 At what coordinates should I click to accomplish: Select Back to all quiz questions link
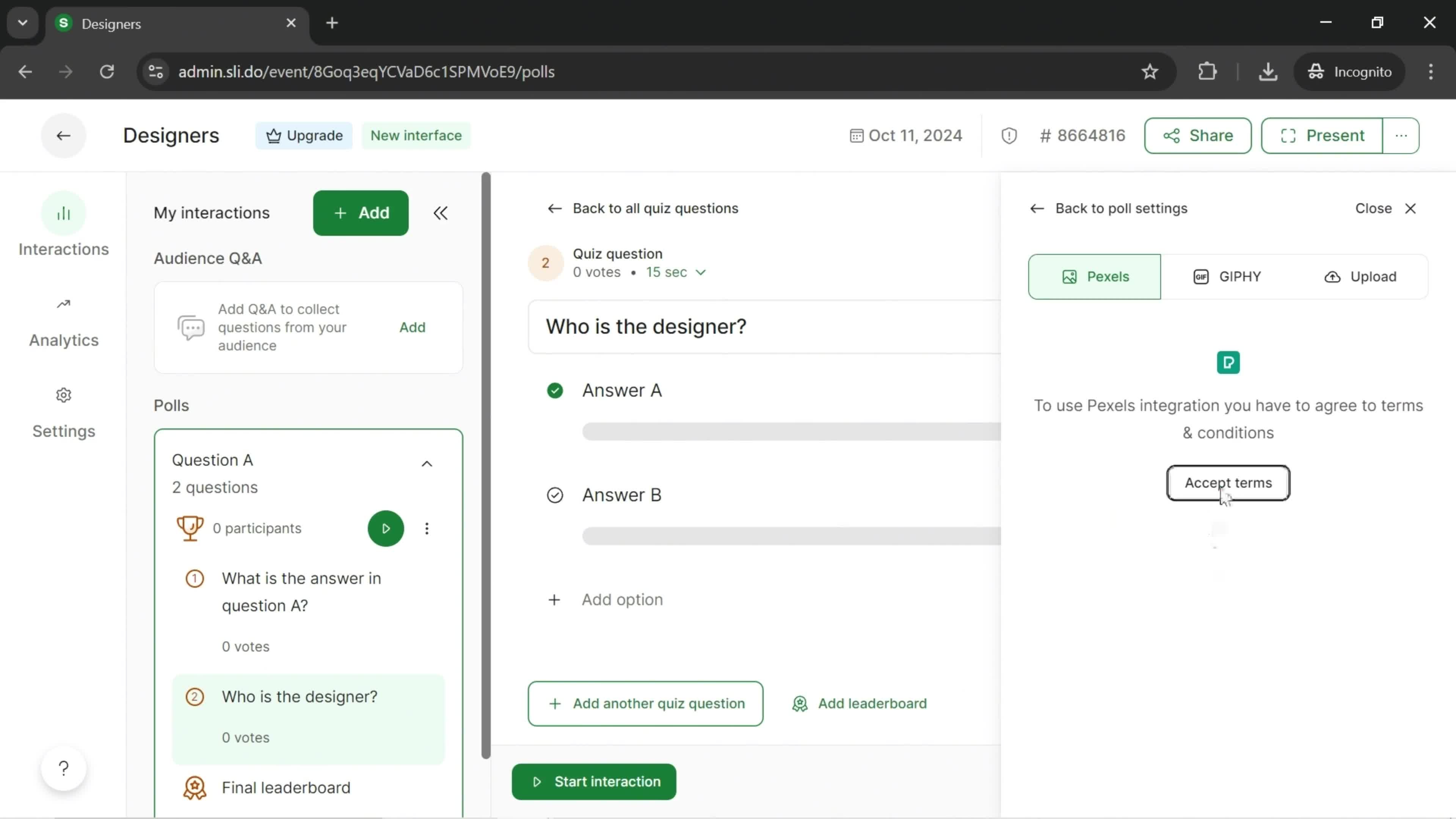(x=645, y=208)
